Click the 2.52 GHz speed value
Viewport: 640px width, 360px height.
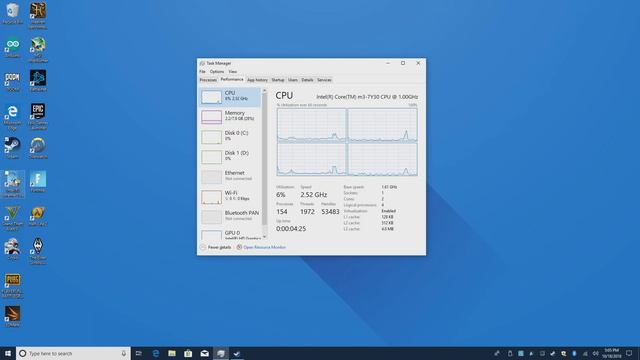coord(313,195)
